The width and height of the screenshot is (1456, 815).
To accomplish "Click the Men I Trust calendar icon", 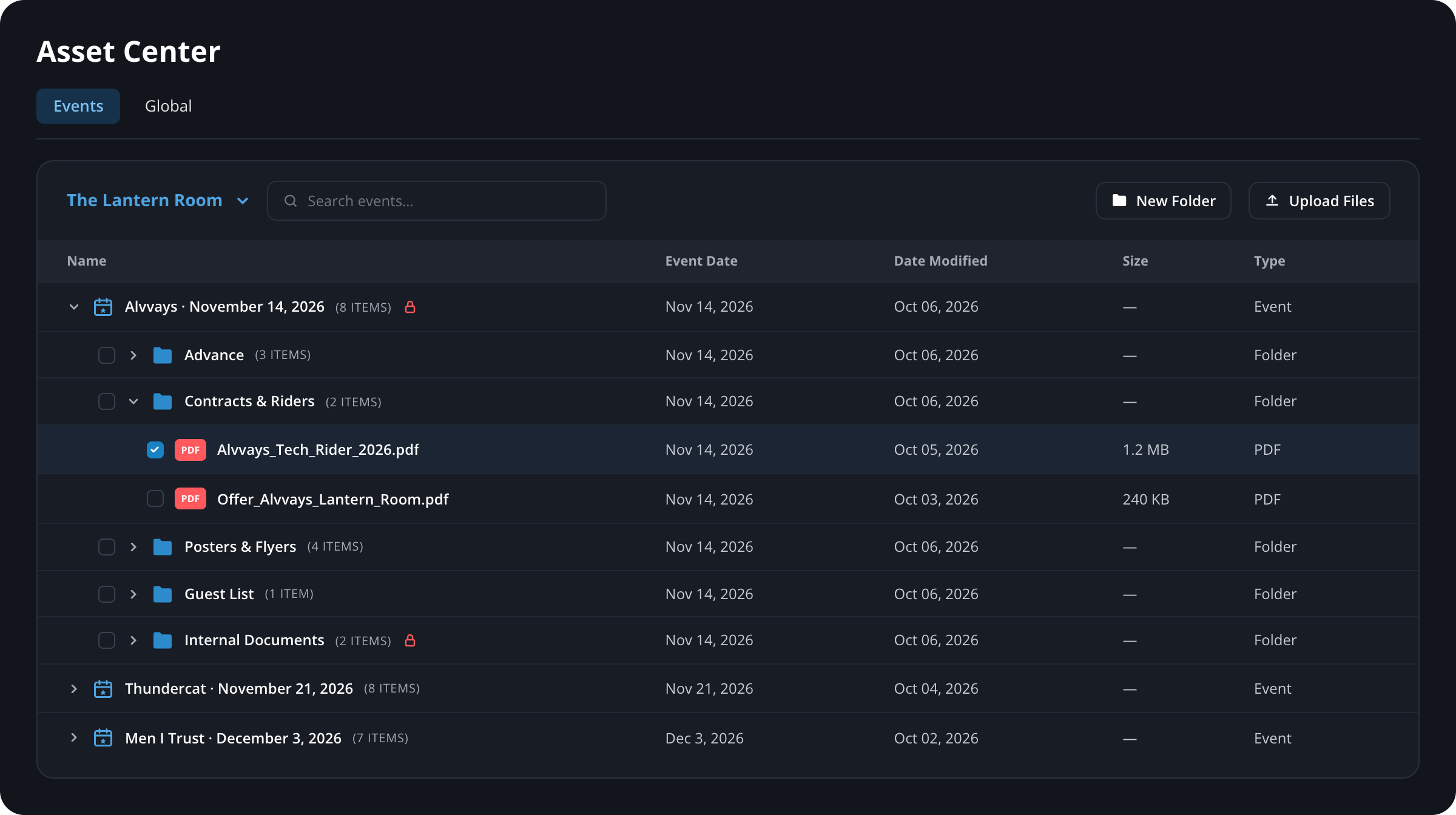I will (103, 738).
